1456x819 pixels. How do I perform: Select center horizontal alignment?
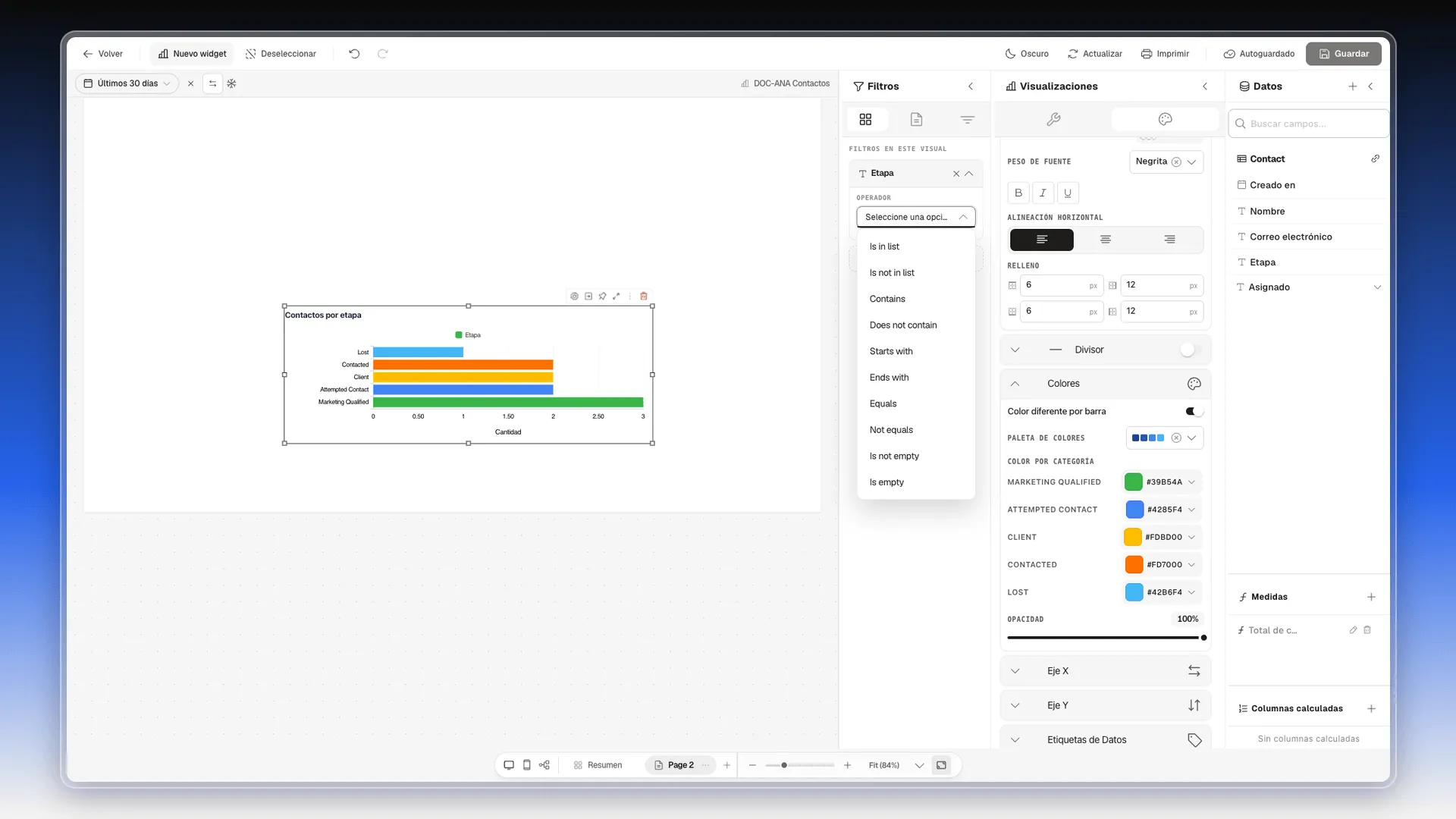(x=1106, y=240)
